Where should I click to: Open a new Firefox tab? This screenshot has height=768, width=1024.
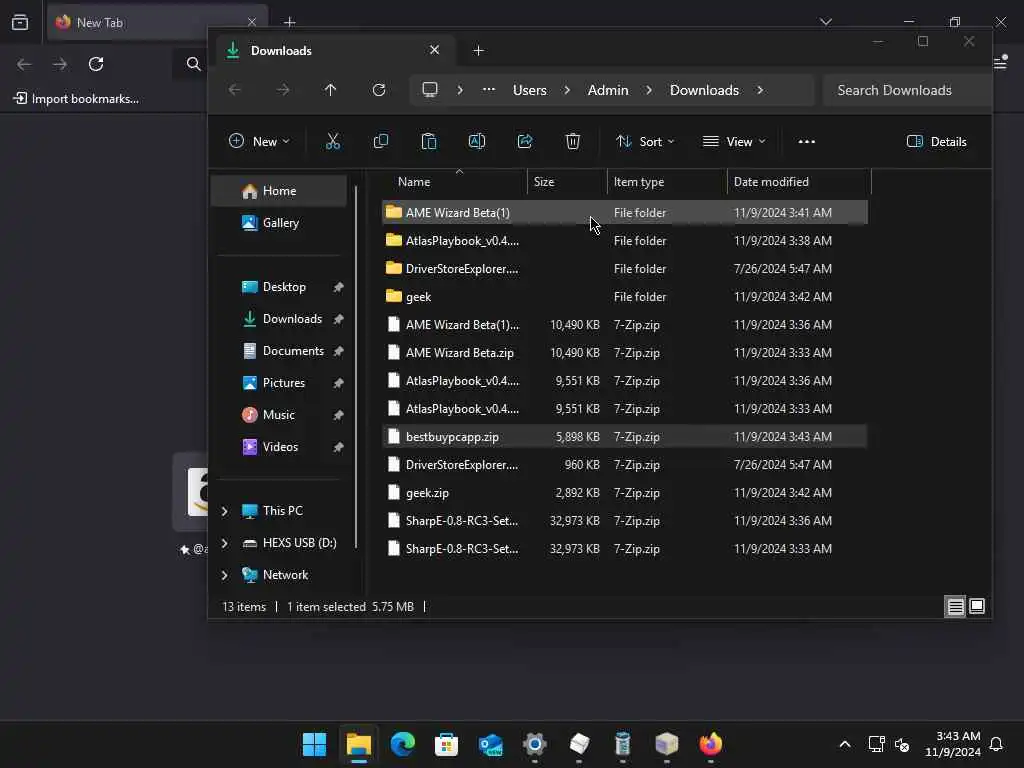pyautogui.click(x=289, y=22)
